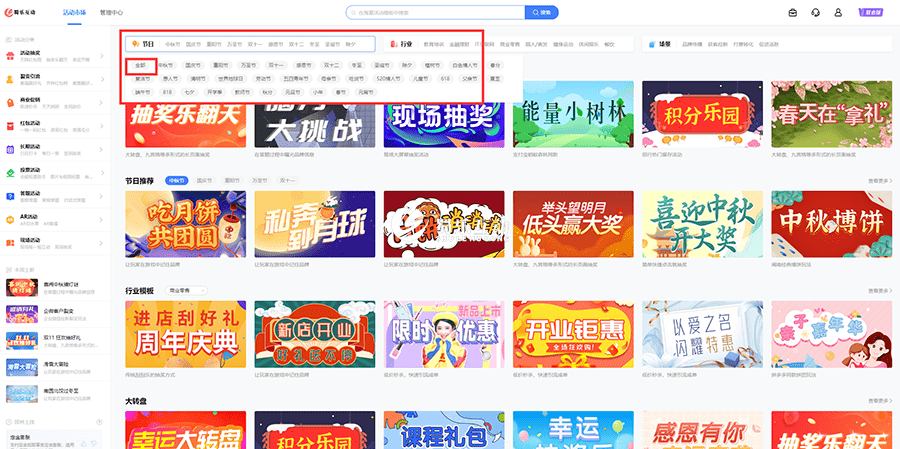
Task: Select the 618 festival tag
Action: (445, 79)
